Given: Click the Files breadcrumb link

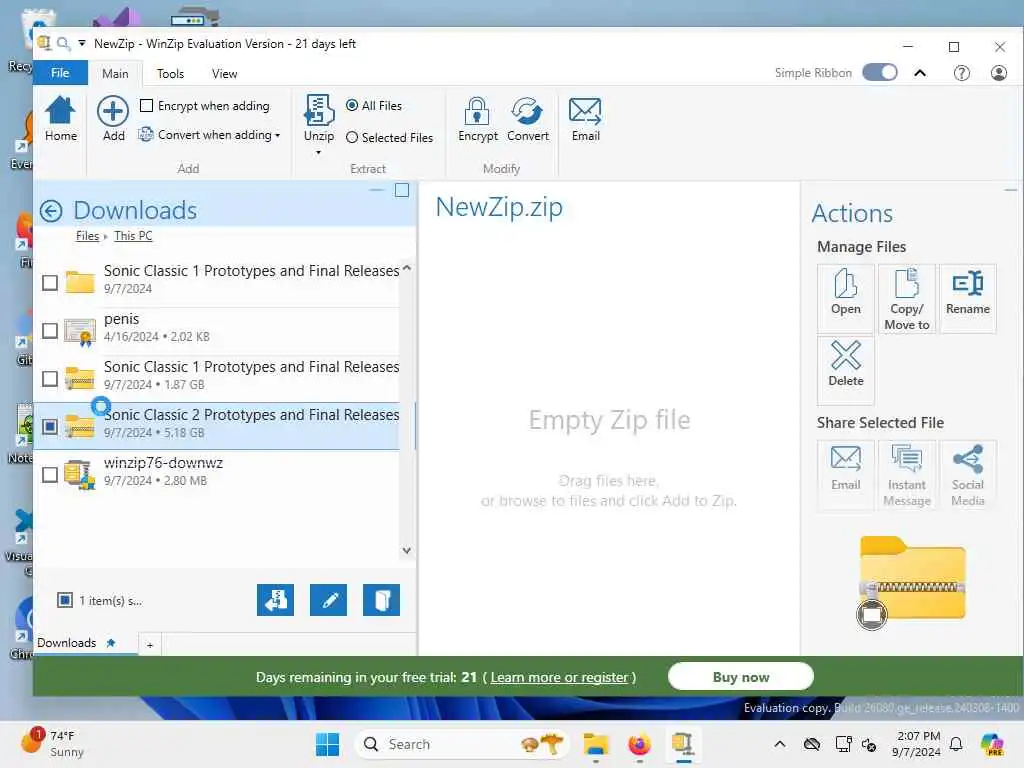Looking at the screenshot, I should pyautogui.click(x=87, y=236).
